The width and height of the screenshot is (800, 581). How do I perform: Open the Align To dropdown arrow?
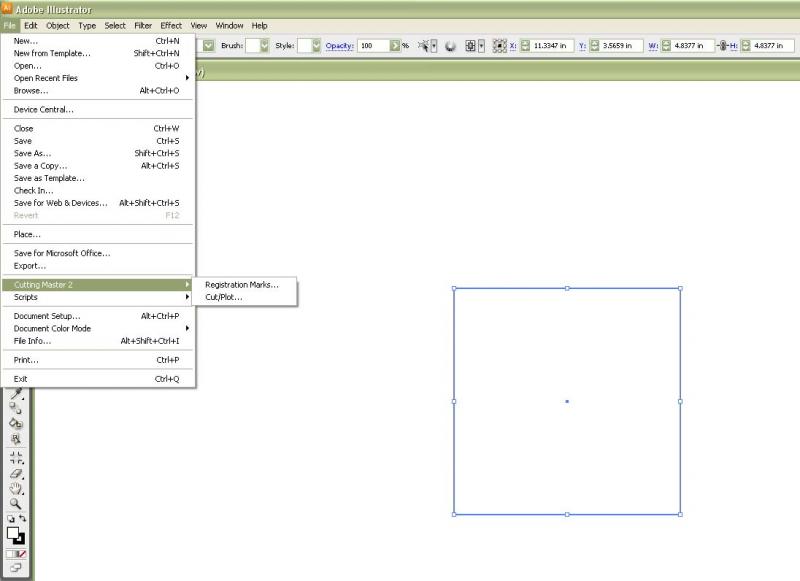pos(481,46)
